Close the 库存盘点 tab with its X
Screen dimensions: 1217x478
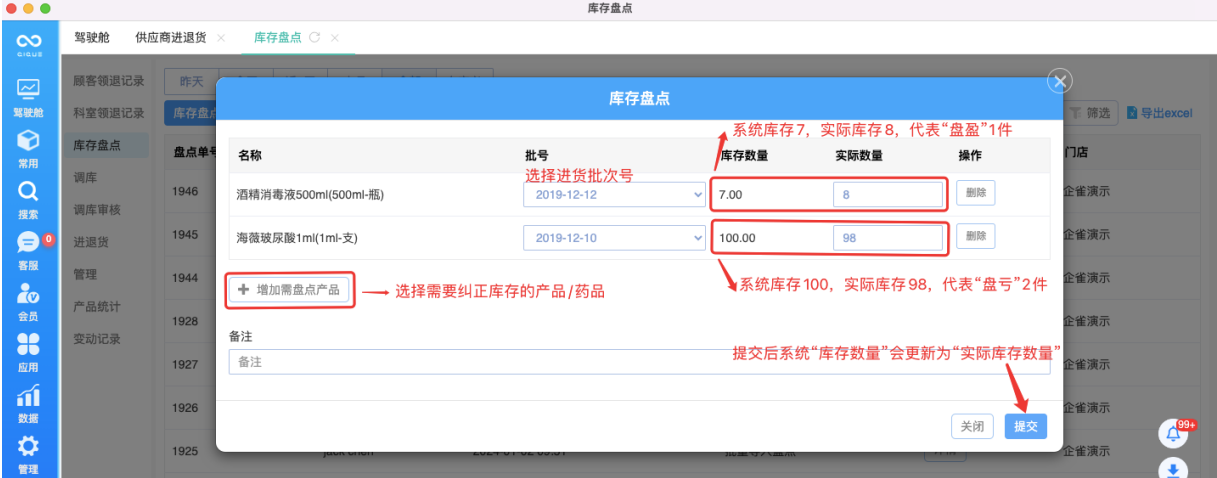(335, 37)
